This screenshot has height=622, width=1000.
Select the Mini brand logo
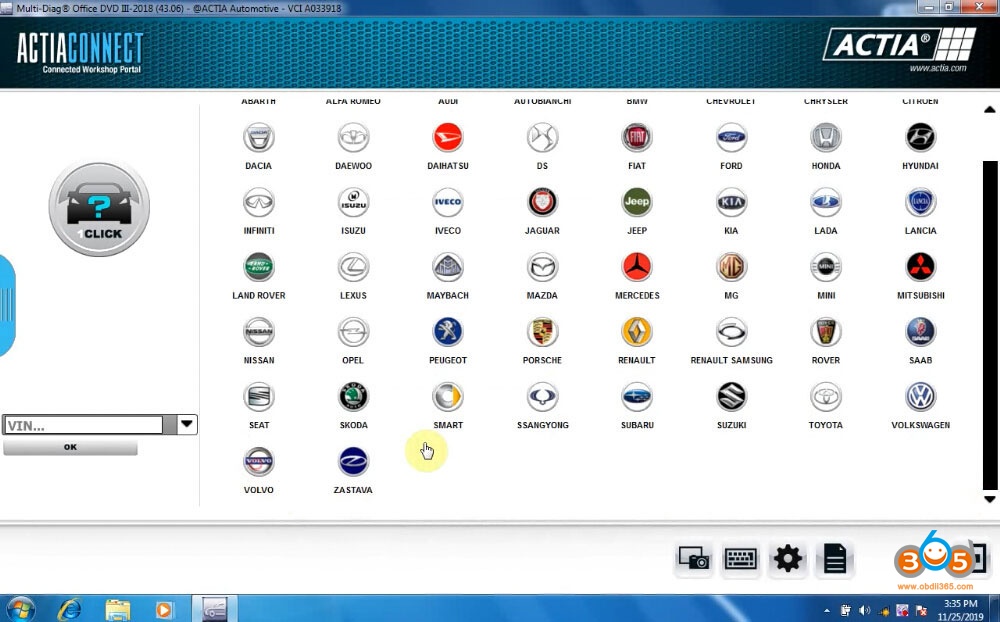(825, 267)
